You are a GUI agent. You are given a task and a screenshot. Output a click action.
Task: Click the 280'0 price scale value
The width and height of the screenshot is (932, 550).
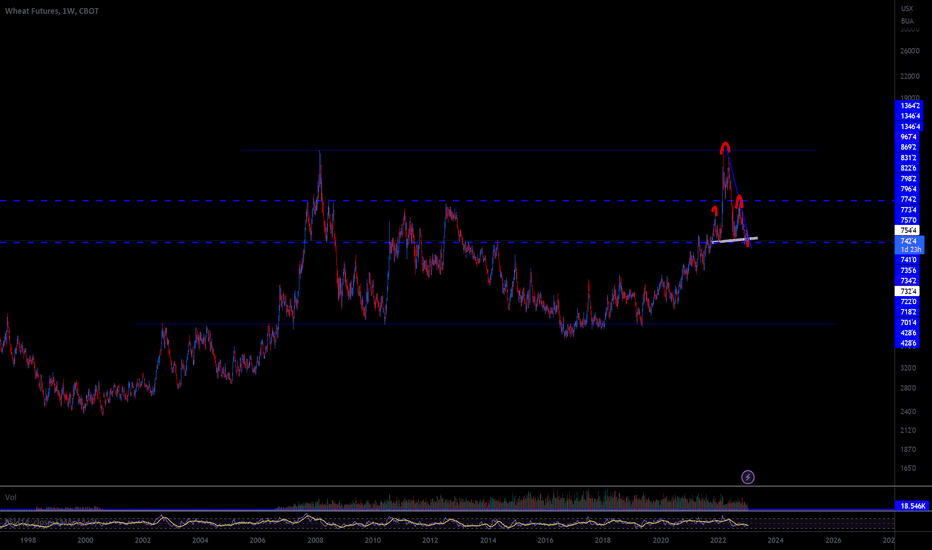(x=910, y=388)
